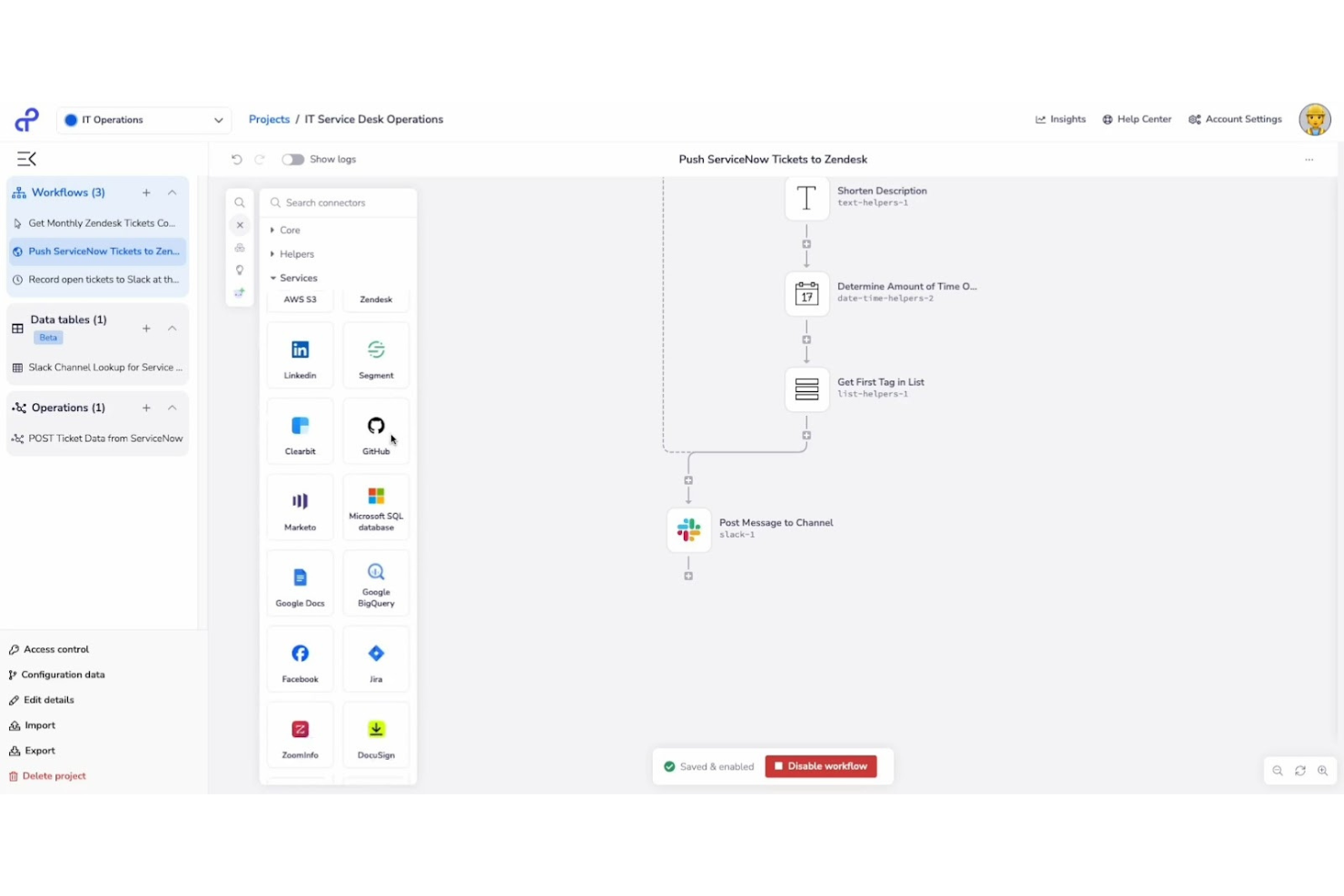This screenshot has width=1344, height=896.
Task: Click the user avatar in the top corner
Action: [1314, 119]
